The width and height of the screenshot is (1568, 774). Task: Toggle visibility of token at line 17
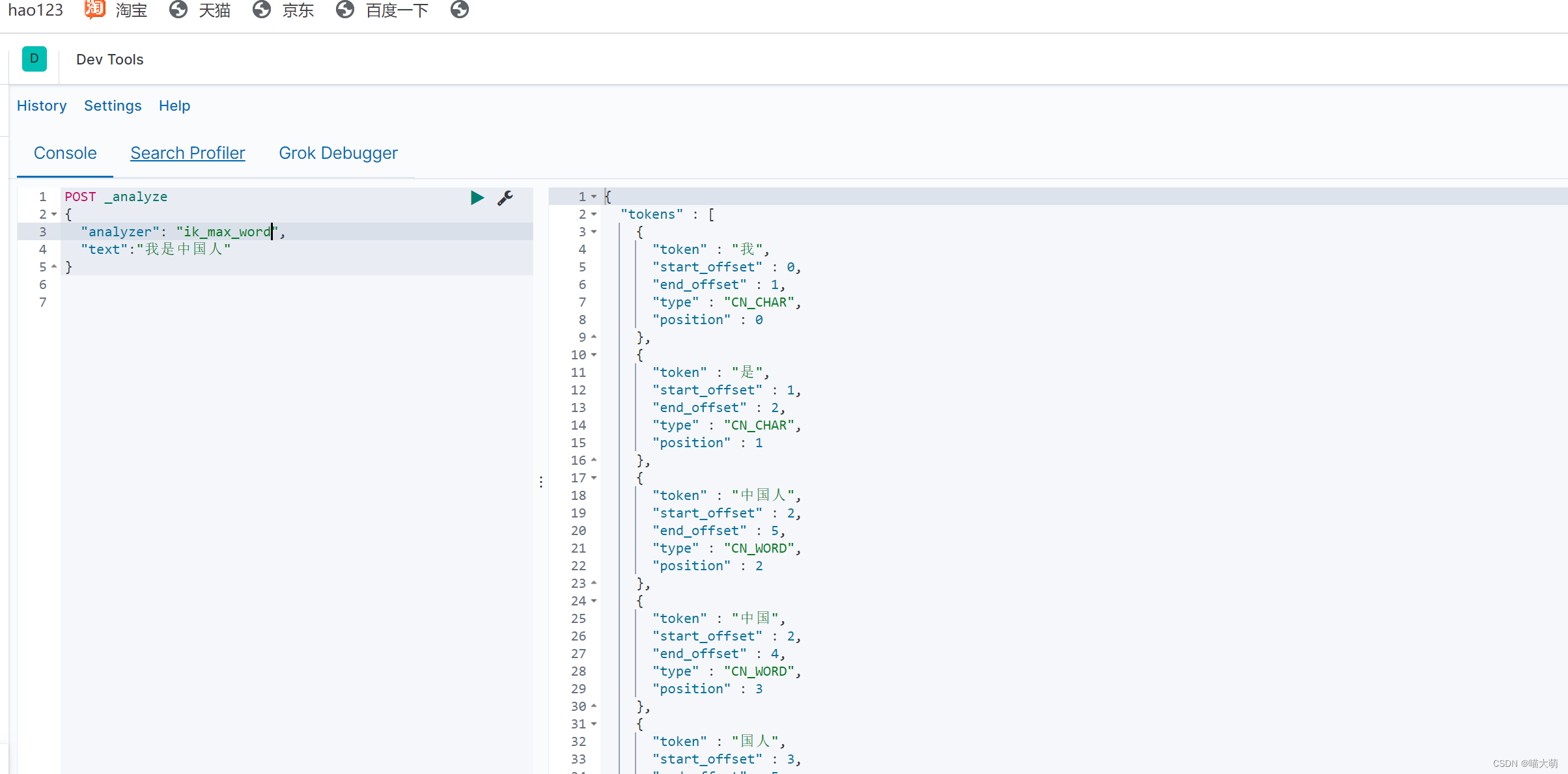coord(596,477)
